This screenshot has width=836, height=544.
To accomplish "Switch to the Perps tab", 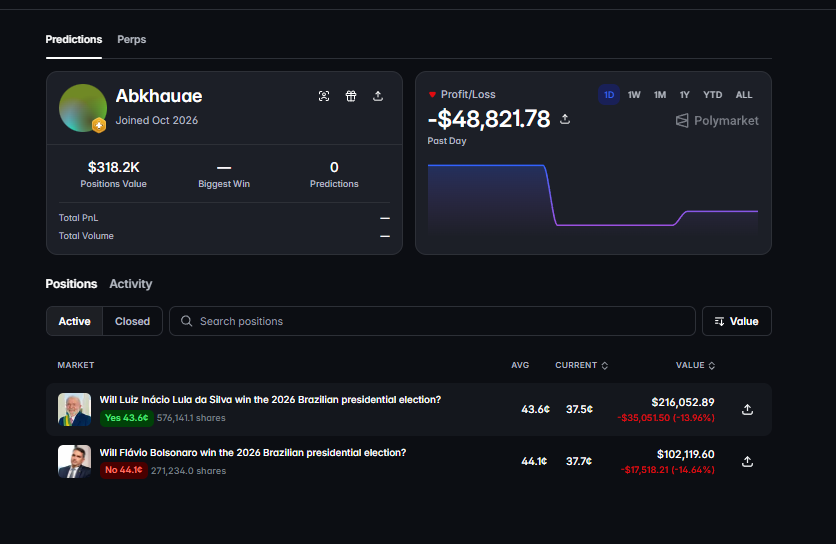I will (x=132, y=39).
